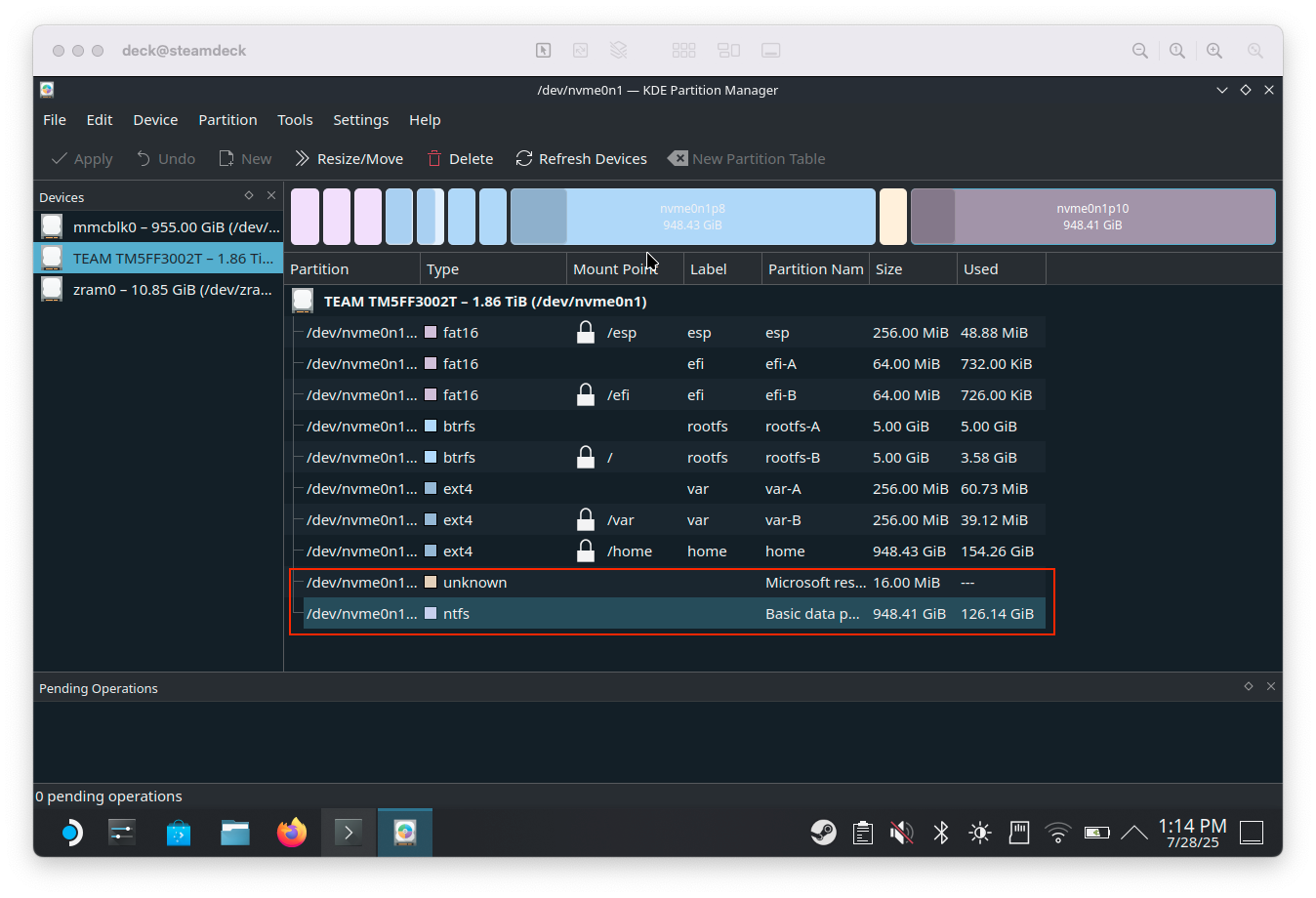Expand hidden system tray icons arrow

(x=1133, y=833)
